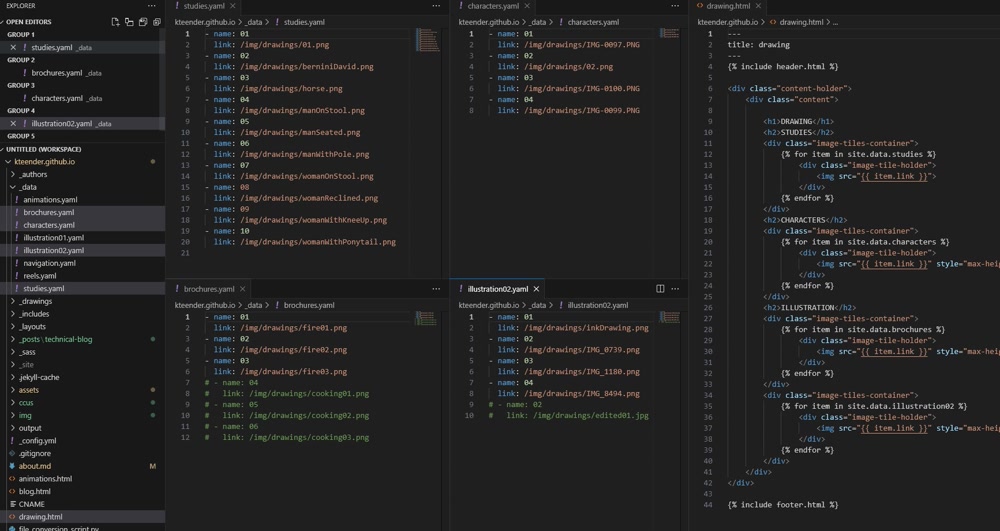This screenshot has width=1000, height=531.
Task: Close the drawing.html editor tab
Action: 758,6
